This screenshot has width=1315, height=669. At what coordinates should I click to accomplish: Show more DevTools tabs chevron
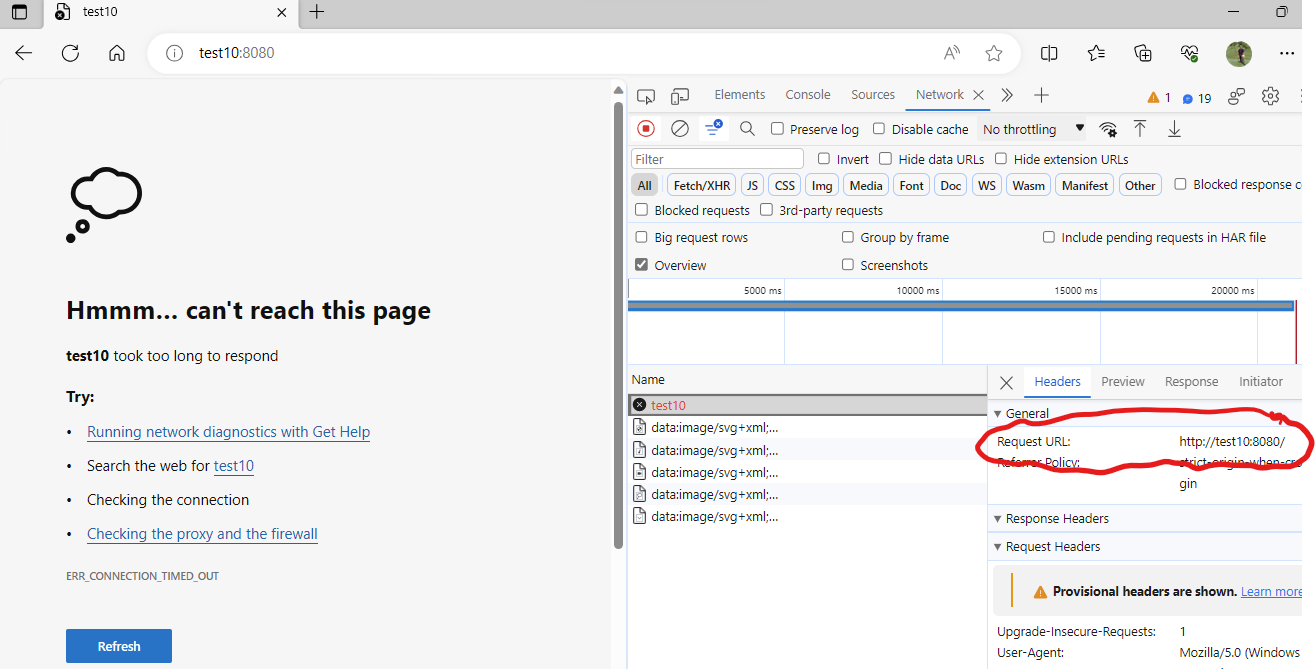coord(1007,95)
